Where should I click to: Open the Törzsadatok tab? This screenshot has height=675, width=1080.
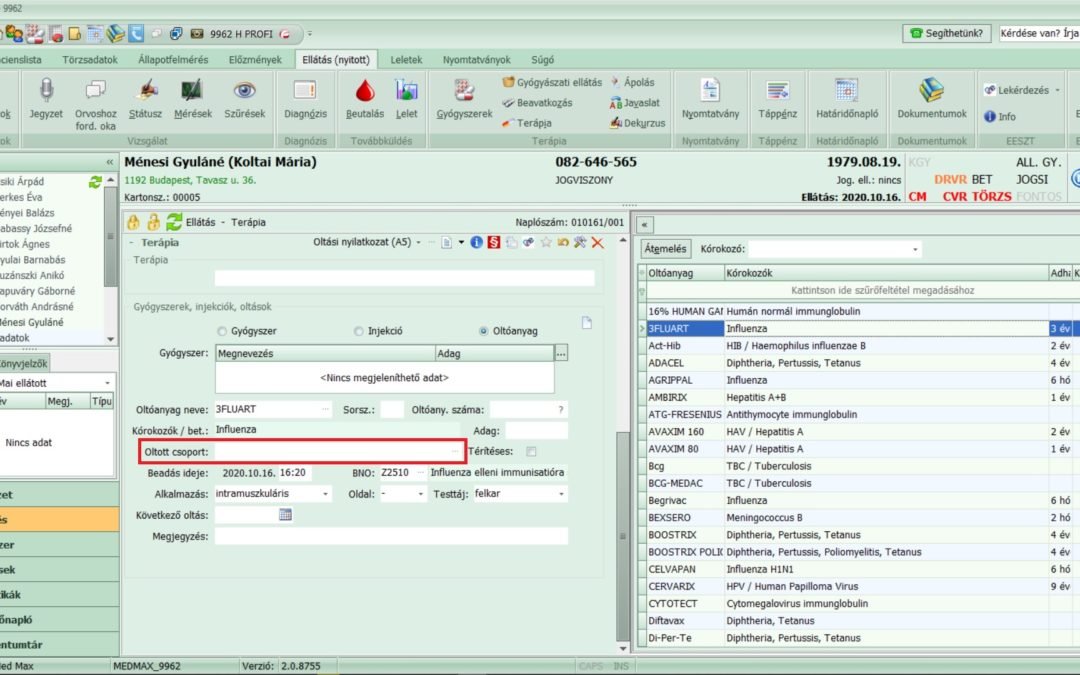point(90,60)
